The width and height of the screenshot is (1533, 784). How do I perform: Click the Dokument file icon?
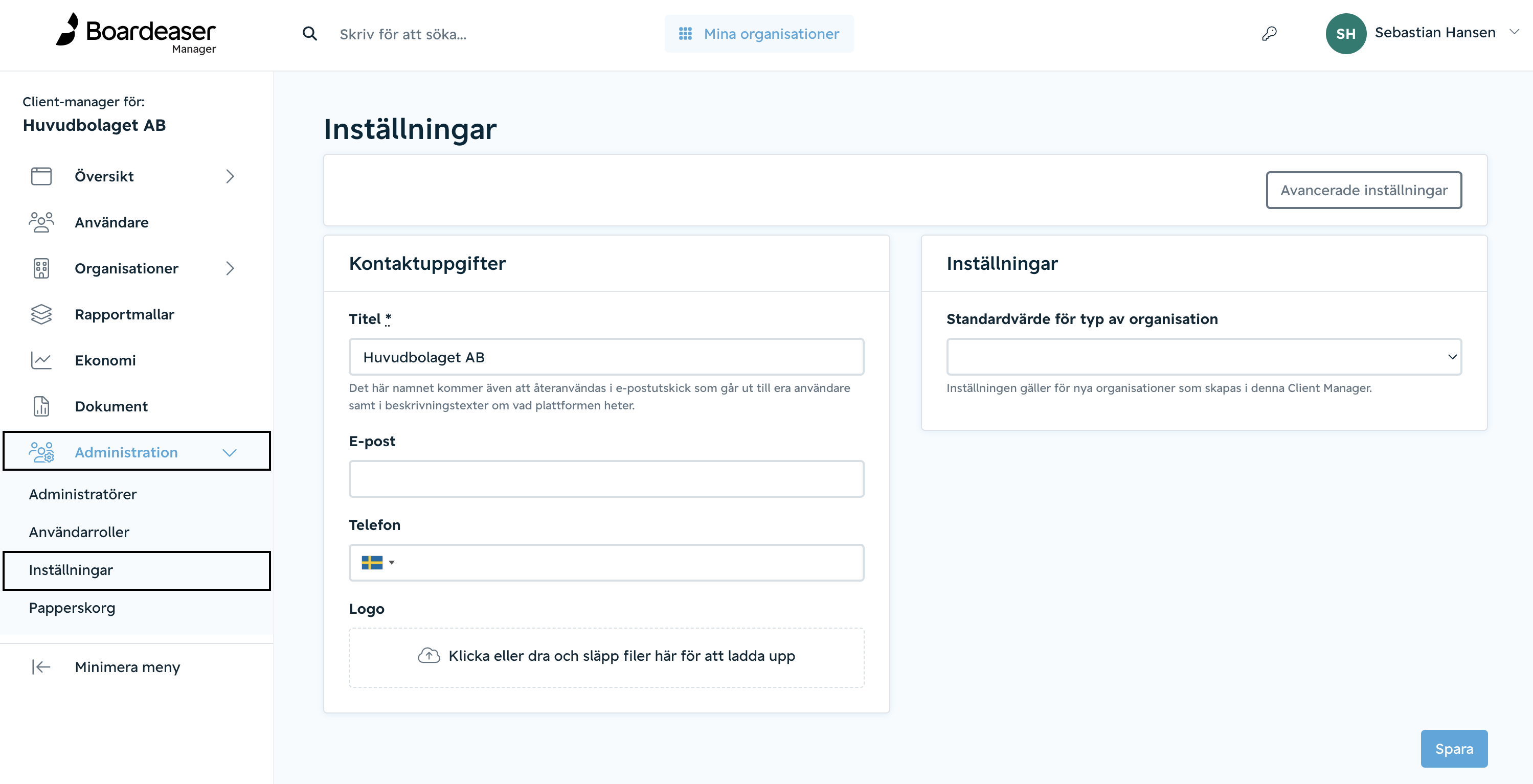click(41, 406)
